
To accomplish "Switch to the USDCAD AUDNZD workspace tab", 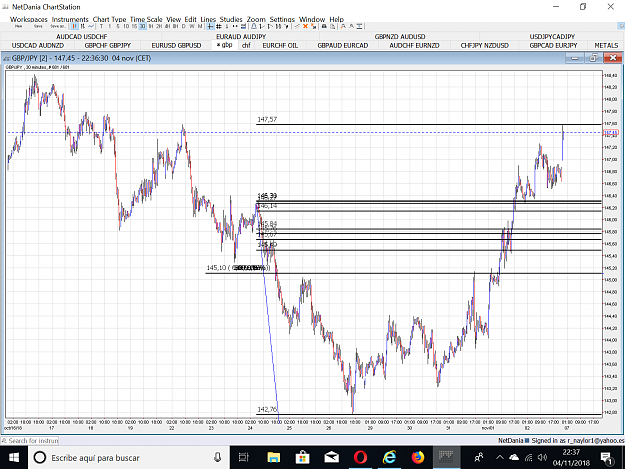I will click(38, 45).
